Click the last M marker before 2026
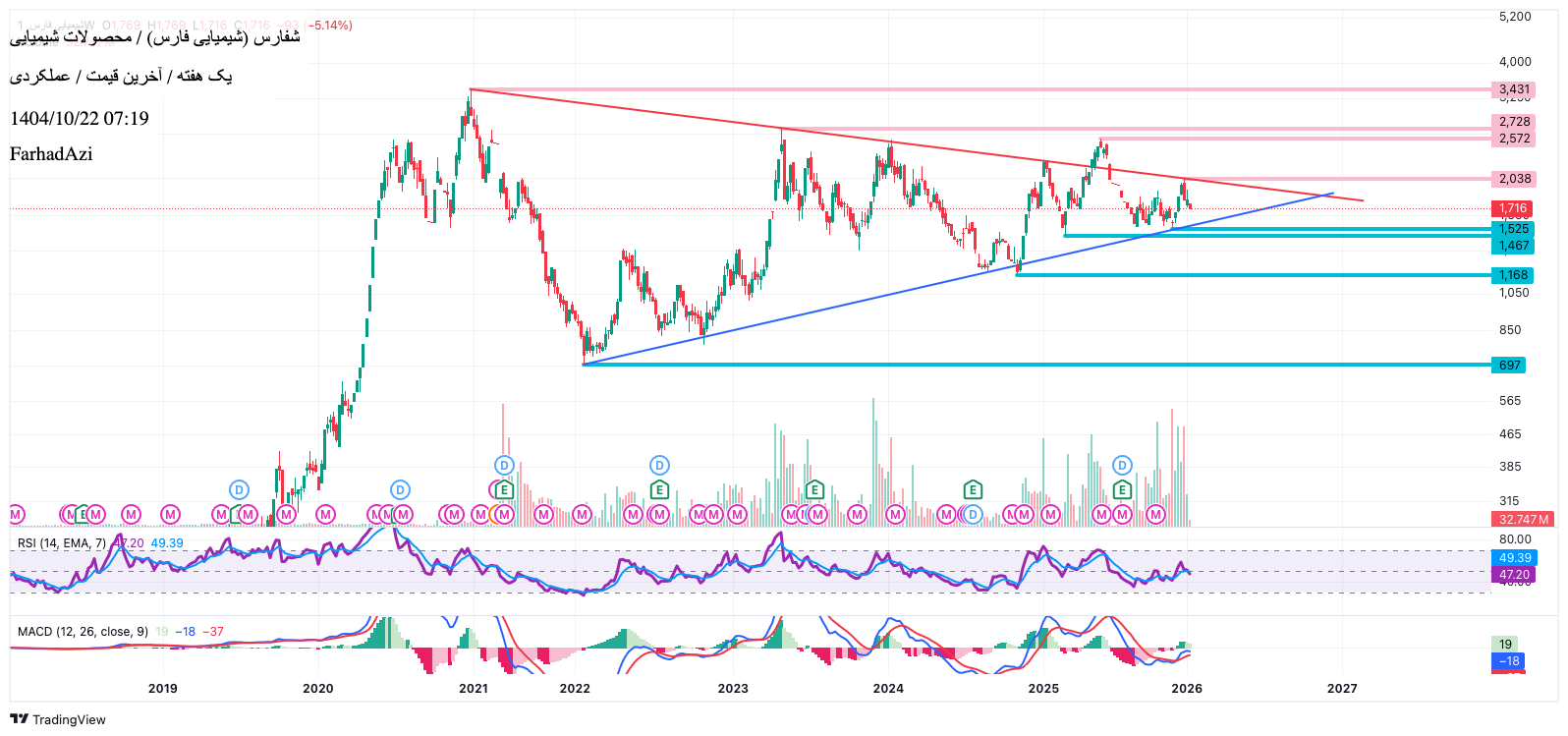The image size is (1568, 736). tap(1155, 514)
